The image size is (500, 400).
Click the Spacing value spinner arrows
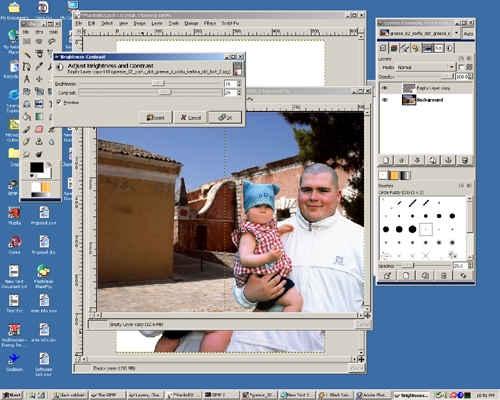point(470,265)
